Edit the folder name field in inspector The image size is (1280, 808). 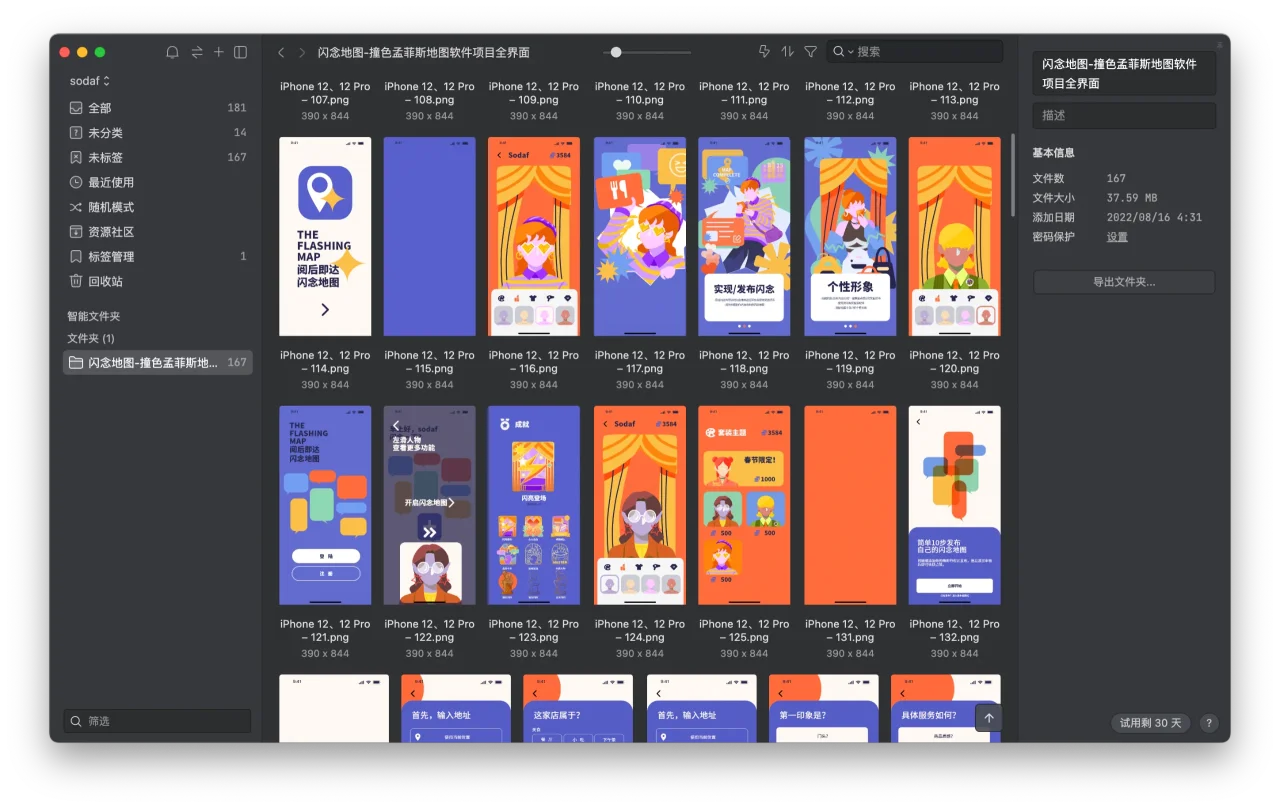[x=1124, y=74]
